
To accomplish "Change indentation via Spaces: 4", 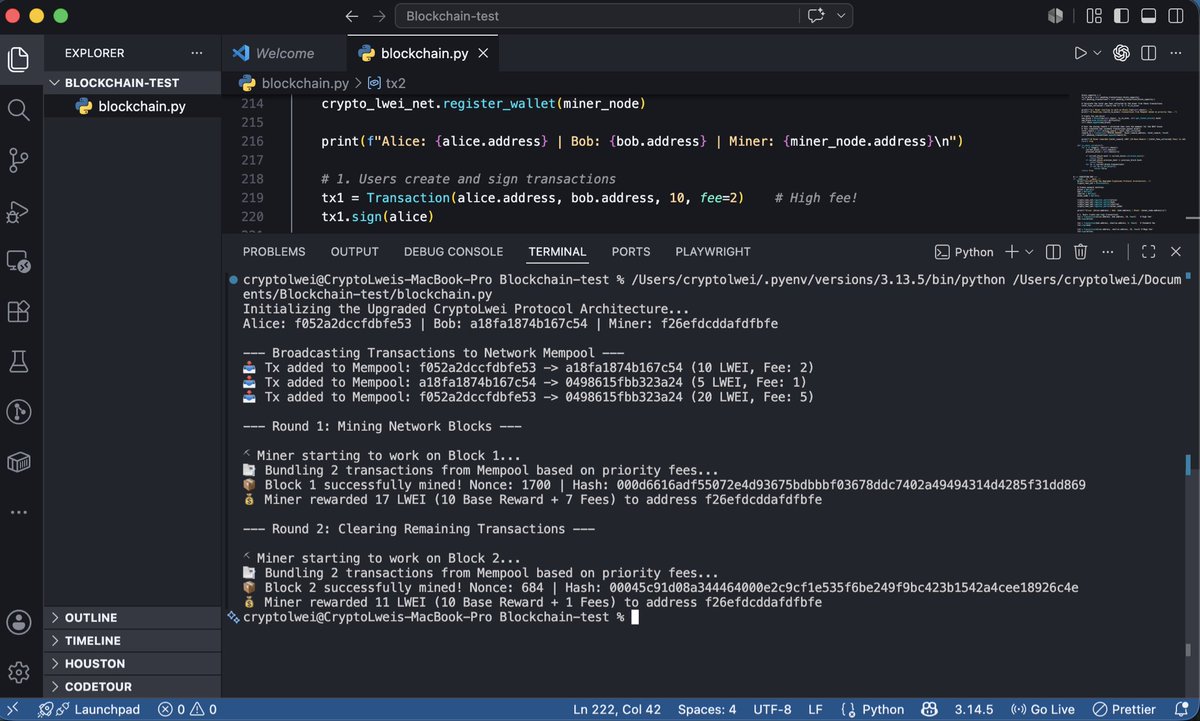I will [707, 709].
